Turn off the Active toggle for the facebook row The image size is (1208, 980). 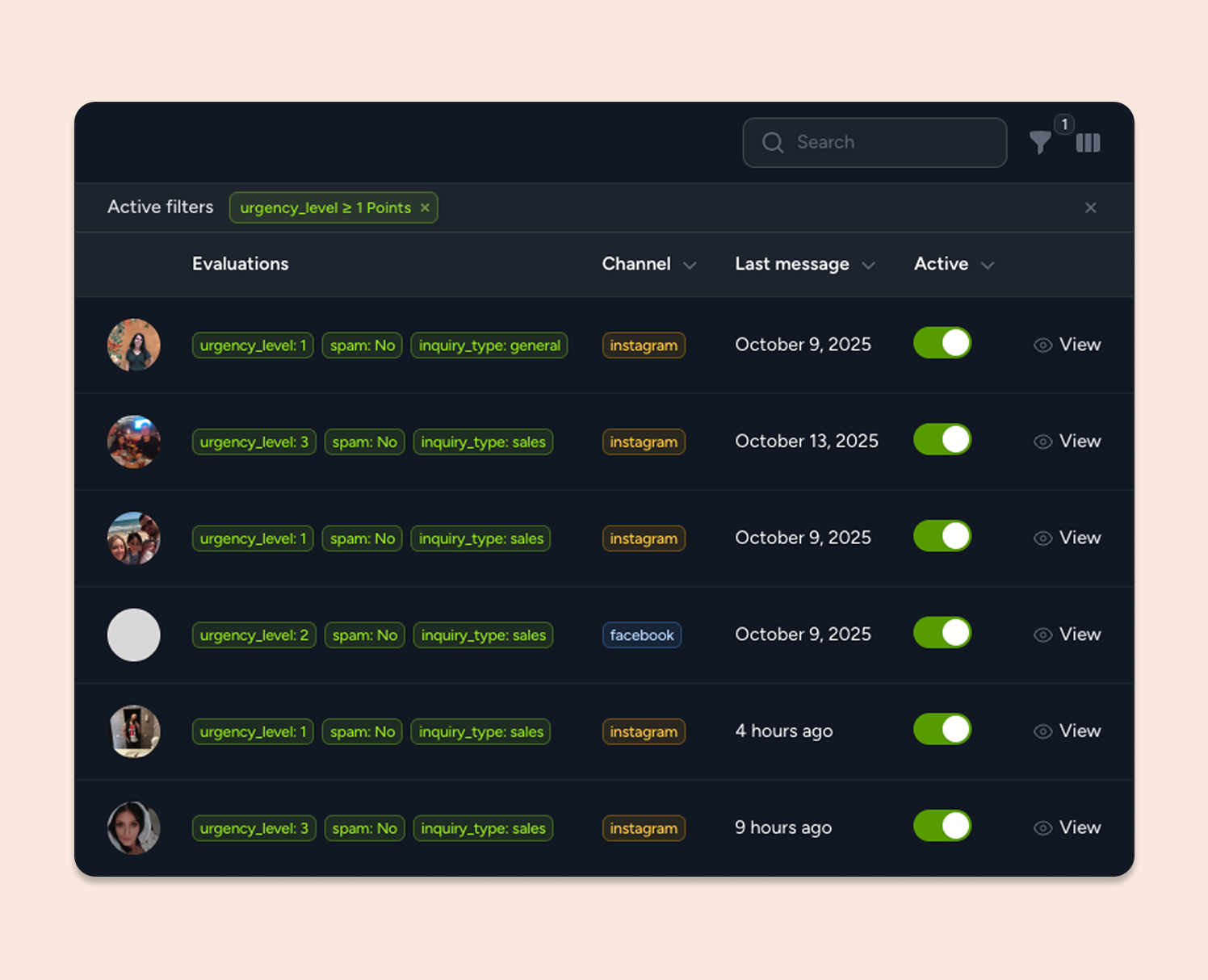(x=942, y=633)
